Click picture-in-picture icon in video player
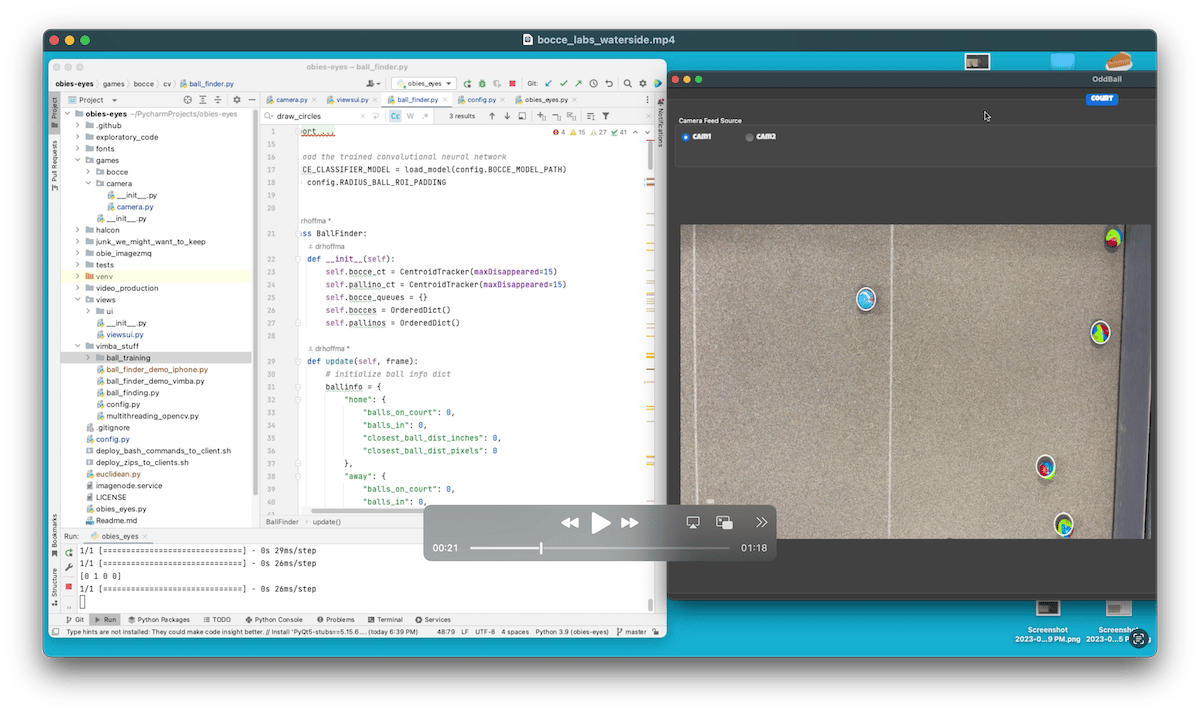The width and height of the screenshot is (1200, 714). pyautogui.click(x=725, y=522)
